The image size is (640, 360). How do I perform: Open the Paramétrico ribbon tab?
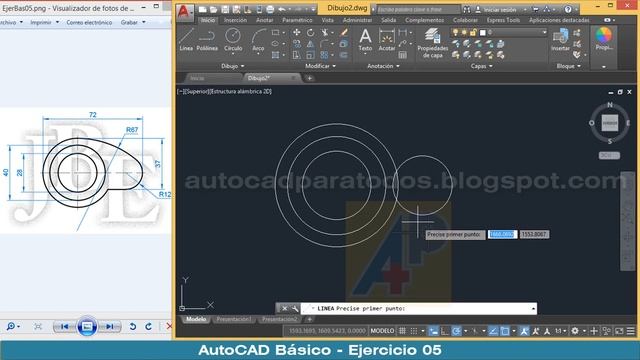pos(297,20)
